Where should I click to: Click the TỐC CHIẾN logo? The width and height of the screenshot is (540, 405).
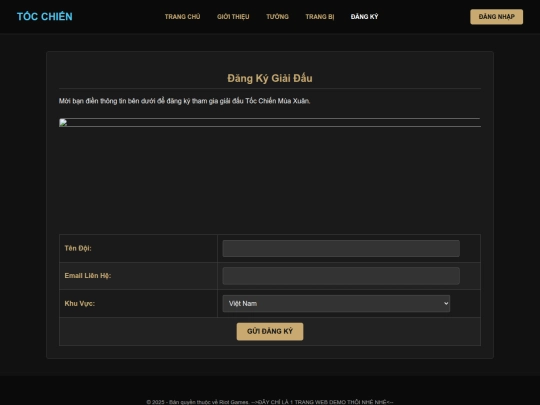[45, 17]
